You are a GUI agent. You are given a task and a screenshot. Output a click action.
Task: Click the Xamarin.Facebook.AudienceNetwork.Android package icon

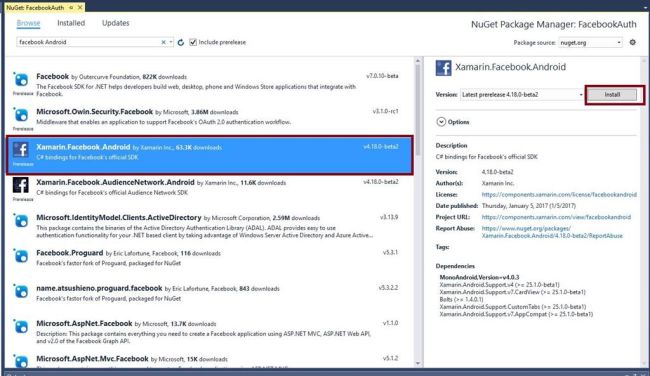pyautogui.click(x=21, y=185)
